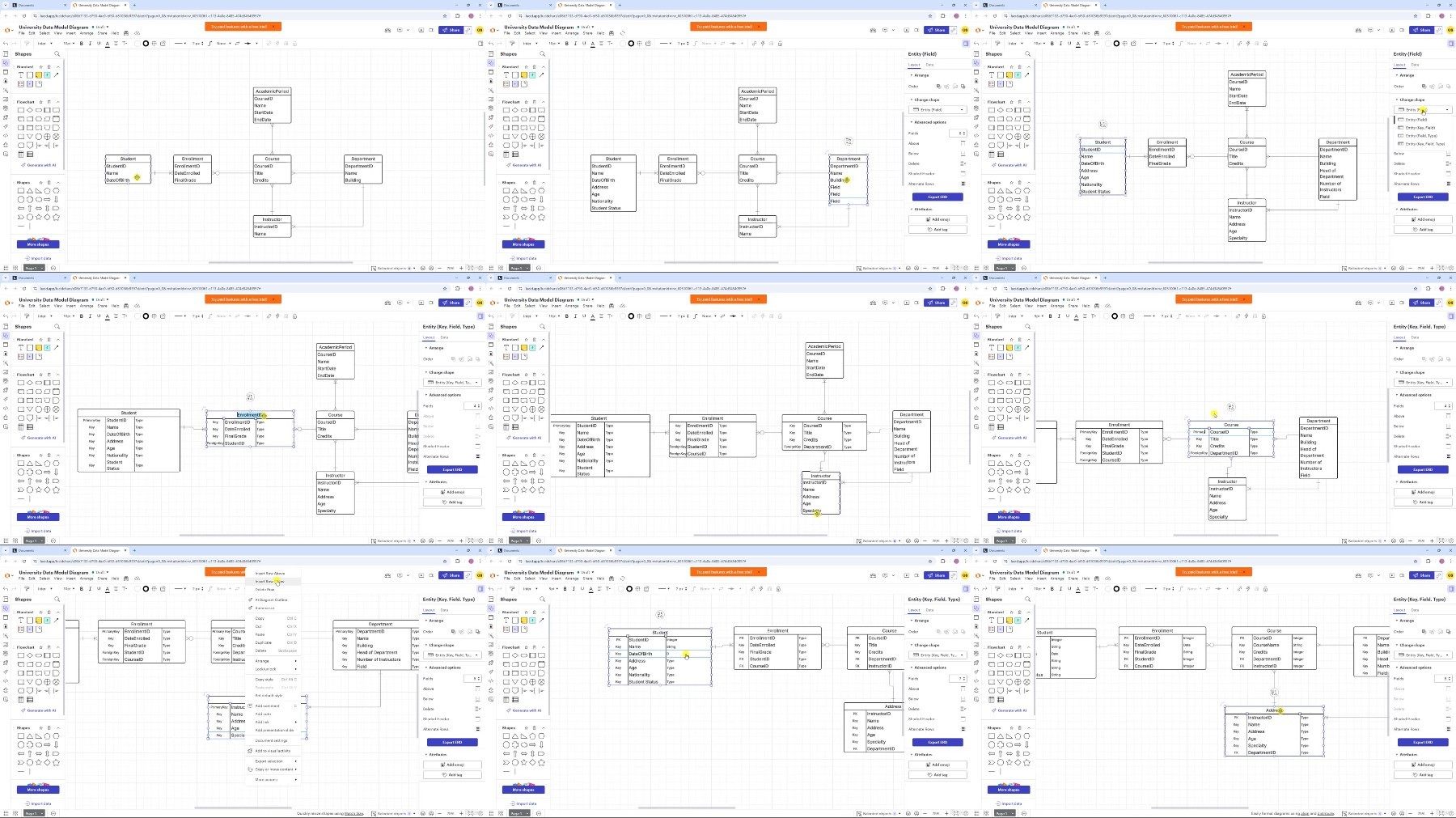Image resolution: width=1456 pixels, height=818 pixels.
Task: Toggle Shaded Header in top-right frame panel
Action: (x=1448, y=174)
